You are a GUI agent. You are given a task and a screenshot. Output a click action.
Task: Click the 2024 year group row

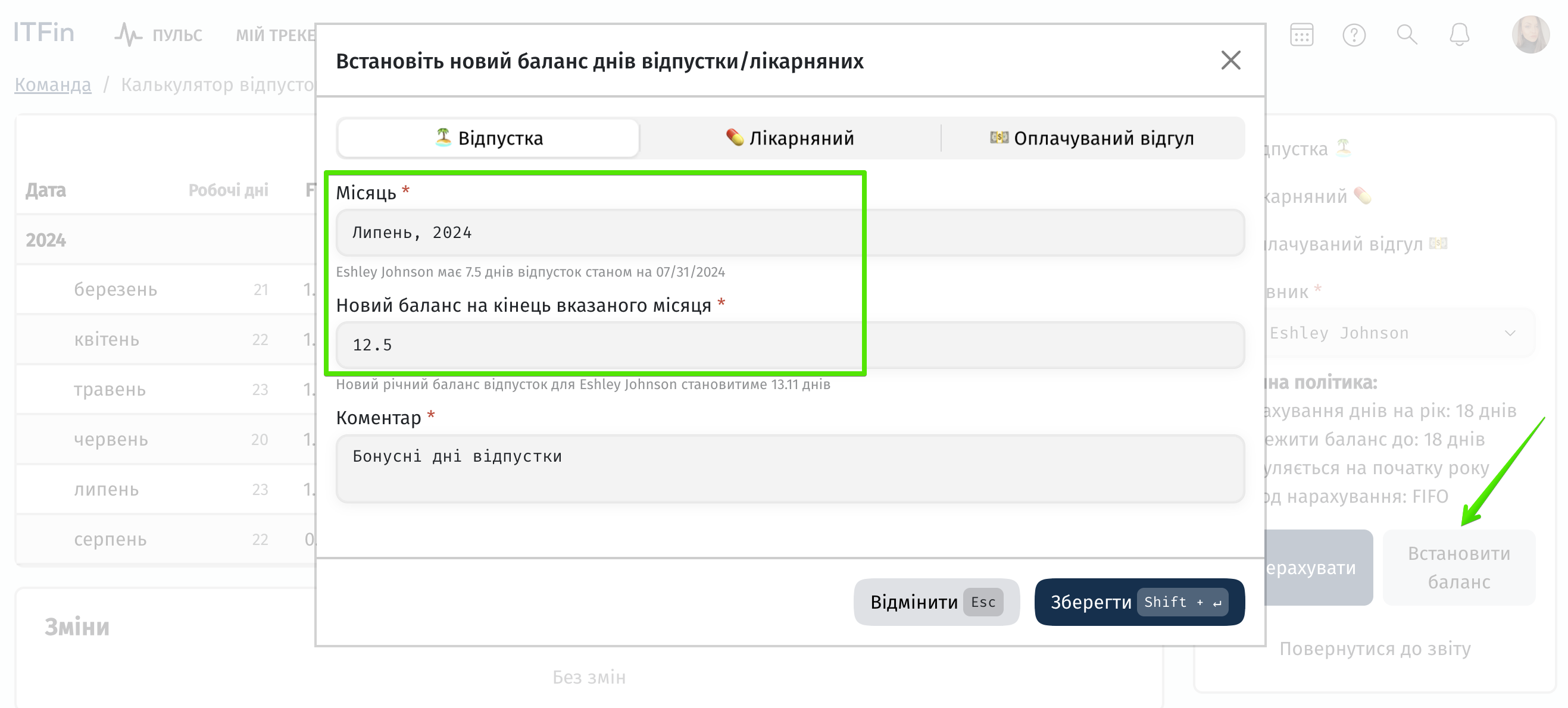[165, 240]
